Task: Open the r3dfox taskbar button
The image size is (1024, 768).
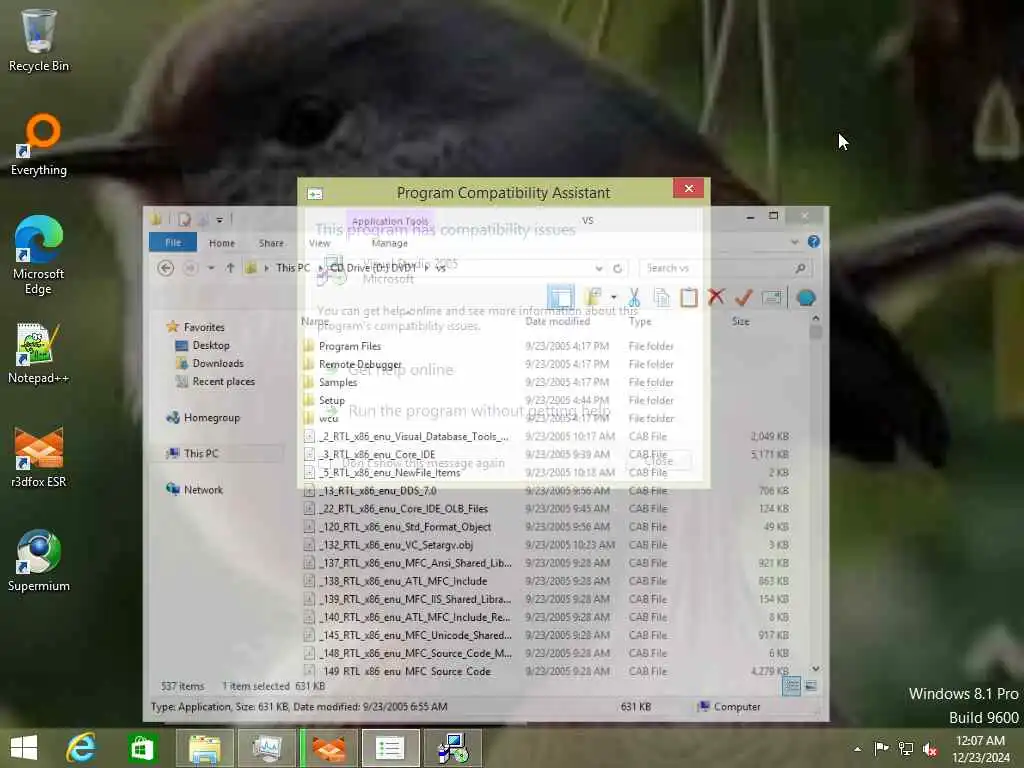Action: point(328,748)
